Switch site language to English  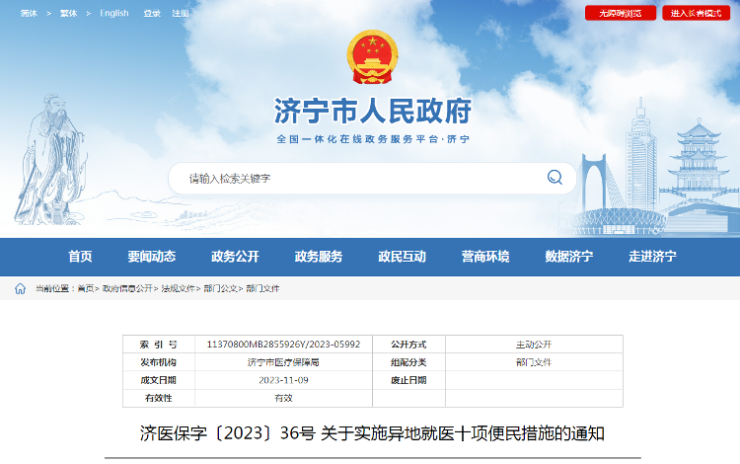click(114, 13)
